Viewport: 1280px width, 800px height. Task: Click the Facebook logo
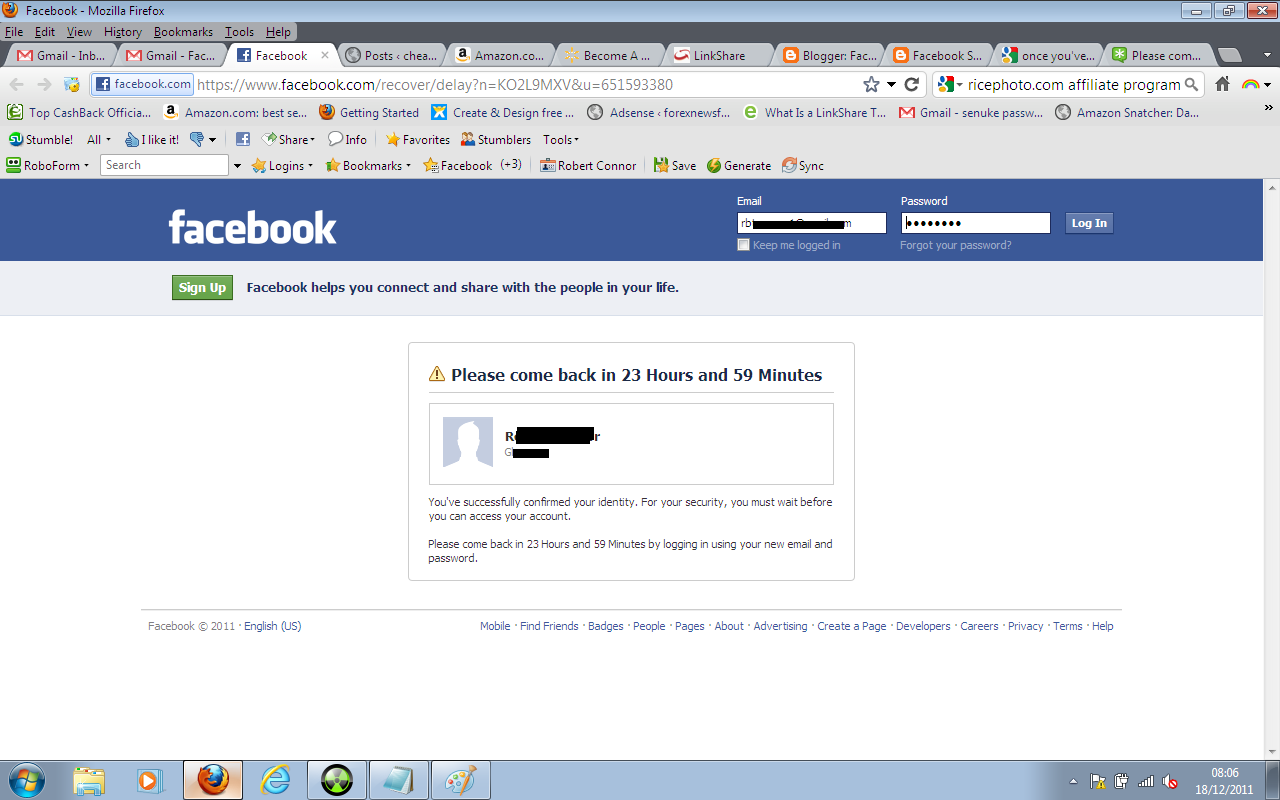252,227
